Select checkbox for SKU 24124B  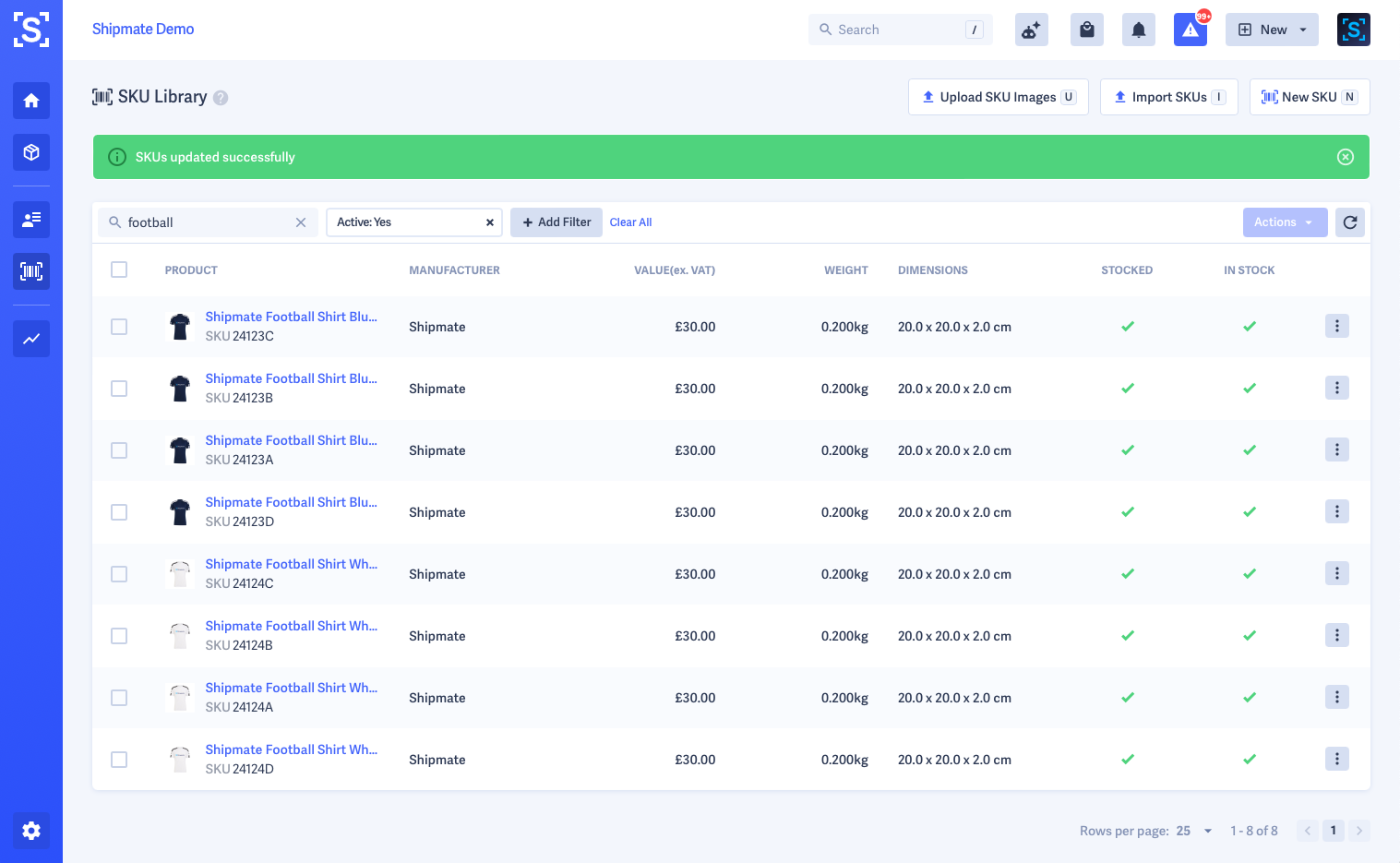[119, 636]
